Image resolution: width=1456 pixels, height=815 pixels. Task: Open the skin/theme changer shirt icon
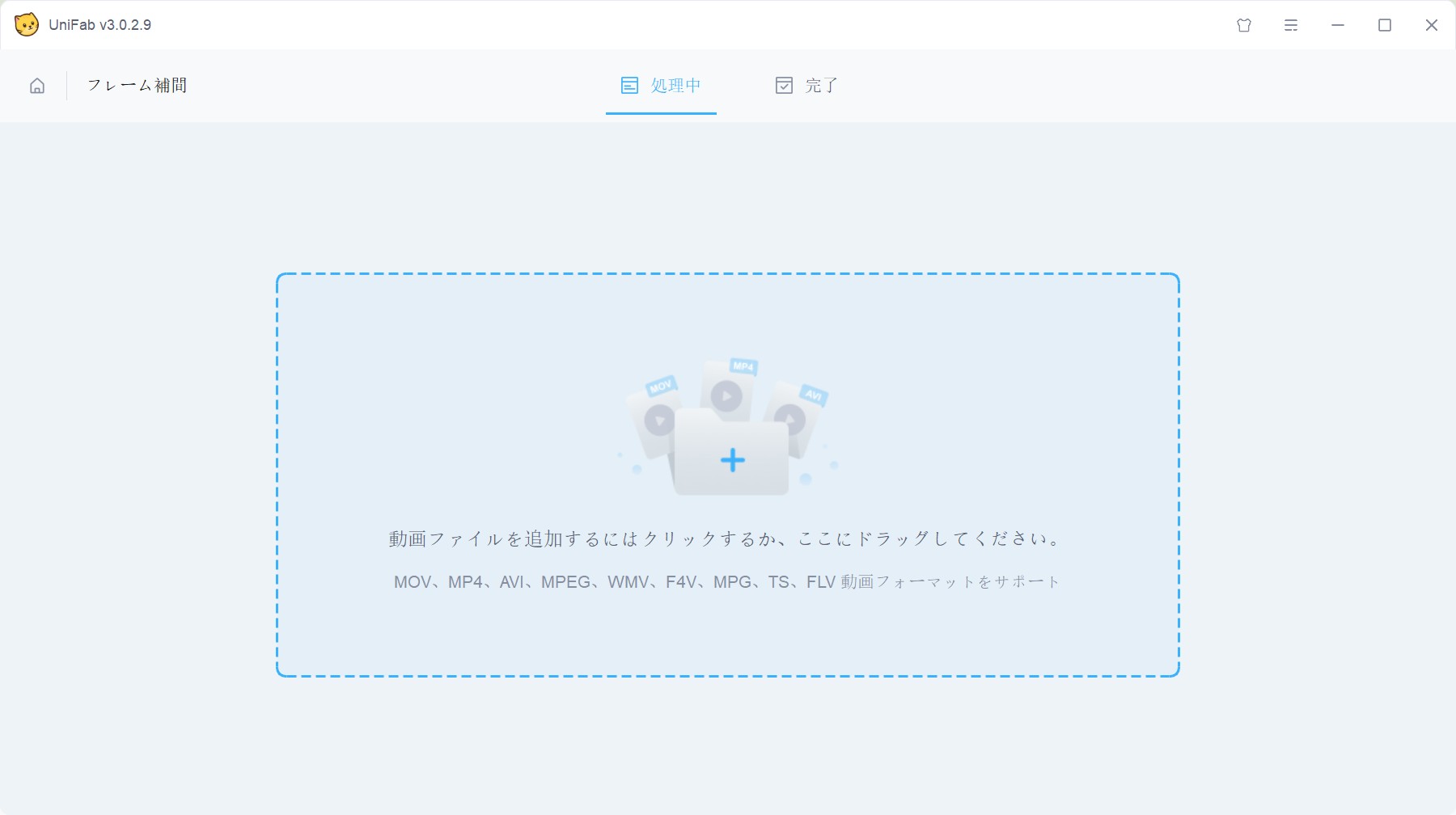click(1243, 25)
